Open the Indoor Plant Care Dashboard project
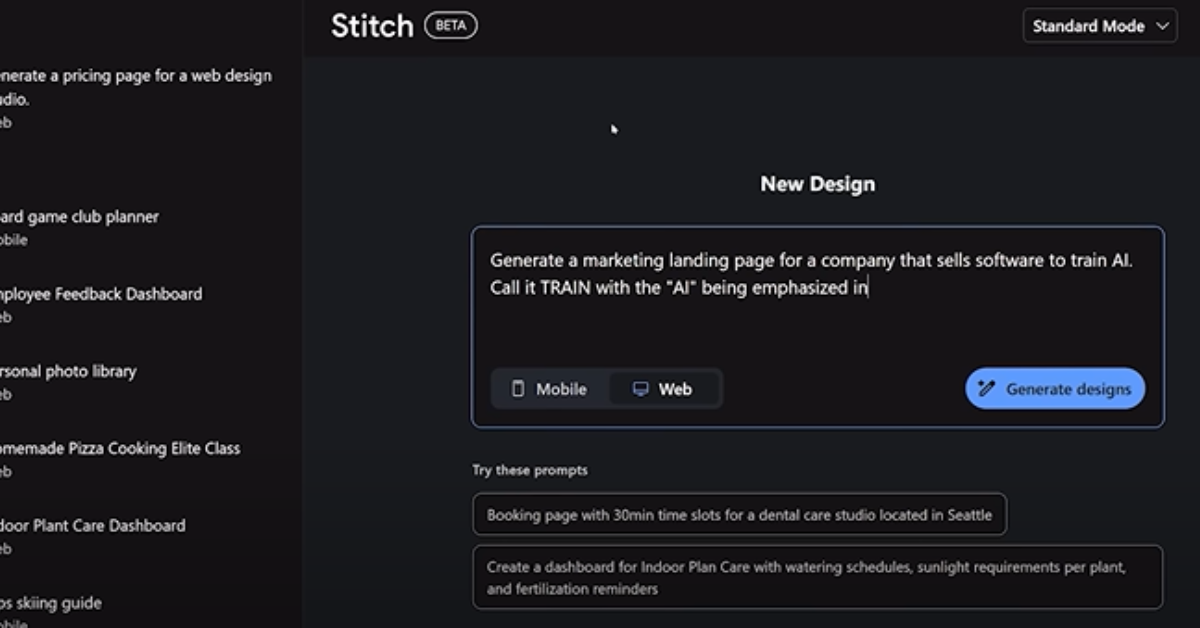This screenshot has height=628, width=1200. [93, 525]
